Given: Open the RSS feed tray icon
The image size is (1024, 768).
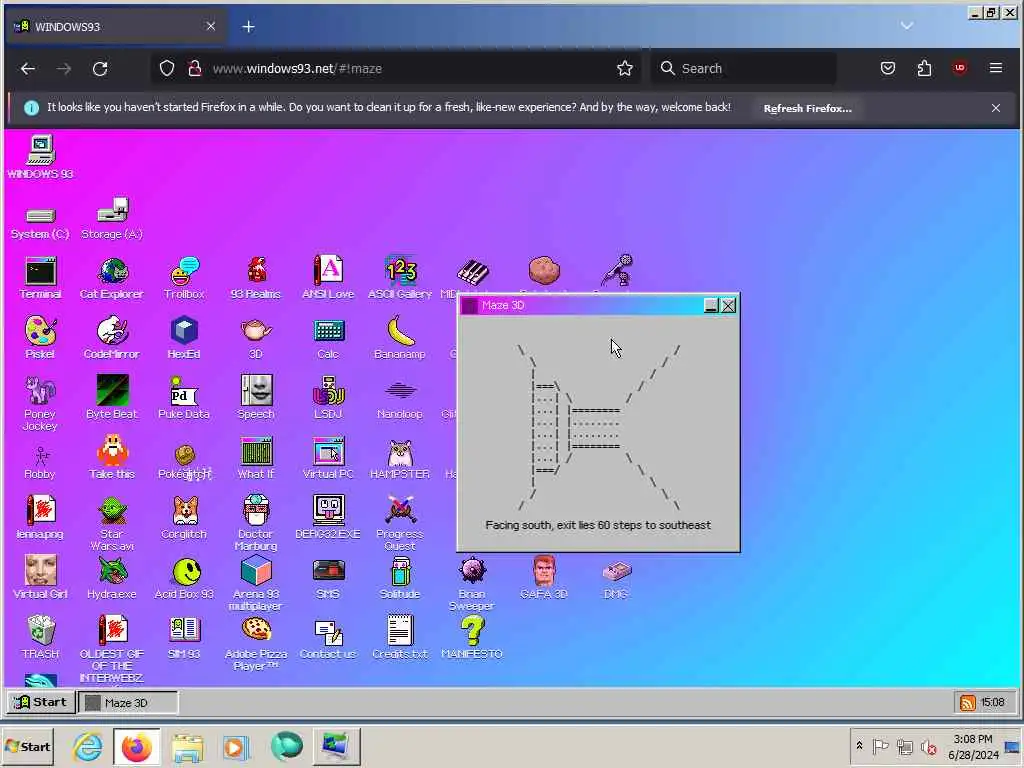Looking at the screenshot, I should [967, 703].
